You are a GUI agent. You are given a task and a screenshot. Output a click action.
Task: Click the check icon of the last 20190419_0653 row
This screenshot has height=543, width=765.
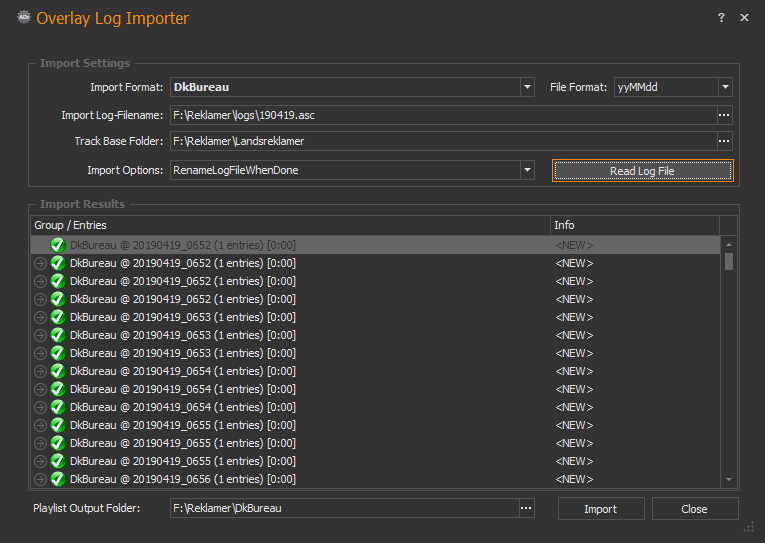pos(58,353)
